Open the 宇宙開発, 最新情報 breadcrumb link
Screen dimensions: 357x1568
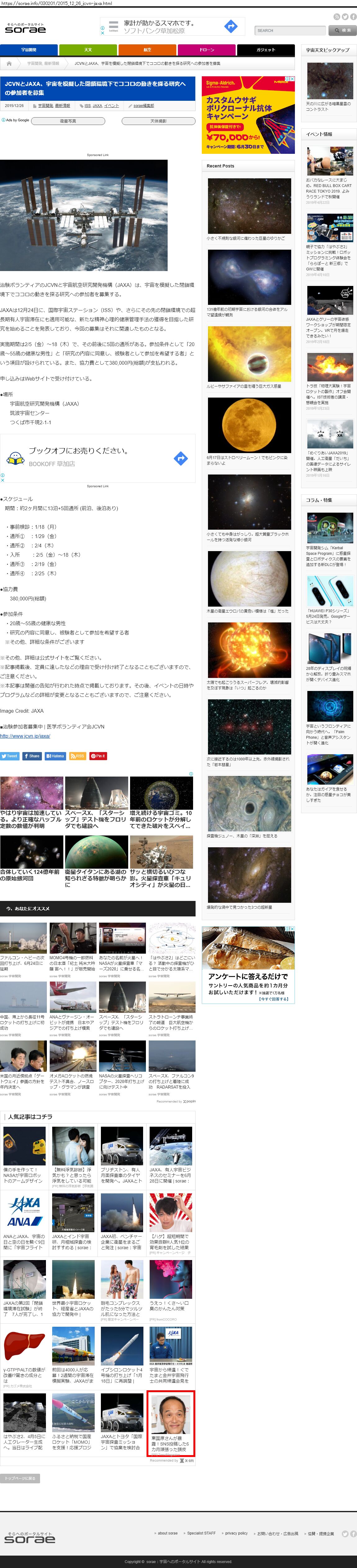point(43,63)
